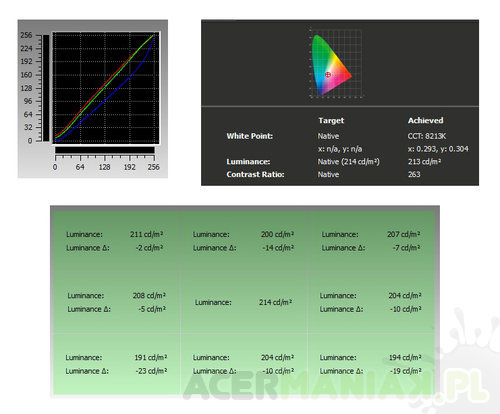Select the bottom-center 204 cd/m² uniformity cell
This screenshot has height=414, width=500.
[244, 364]
